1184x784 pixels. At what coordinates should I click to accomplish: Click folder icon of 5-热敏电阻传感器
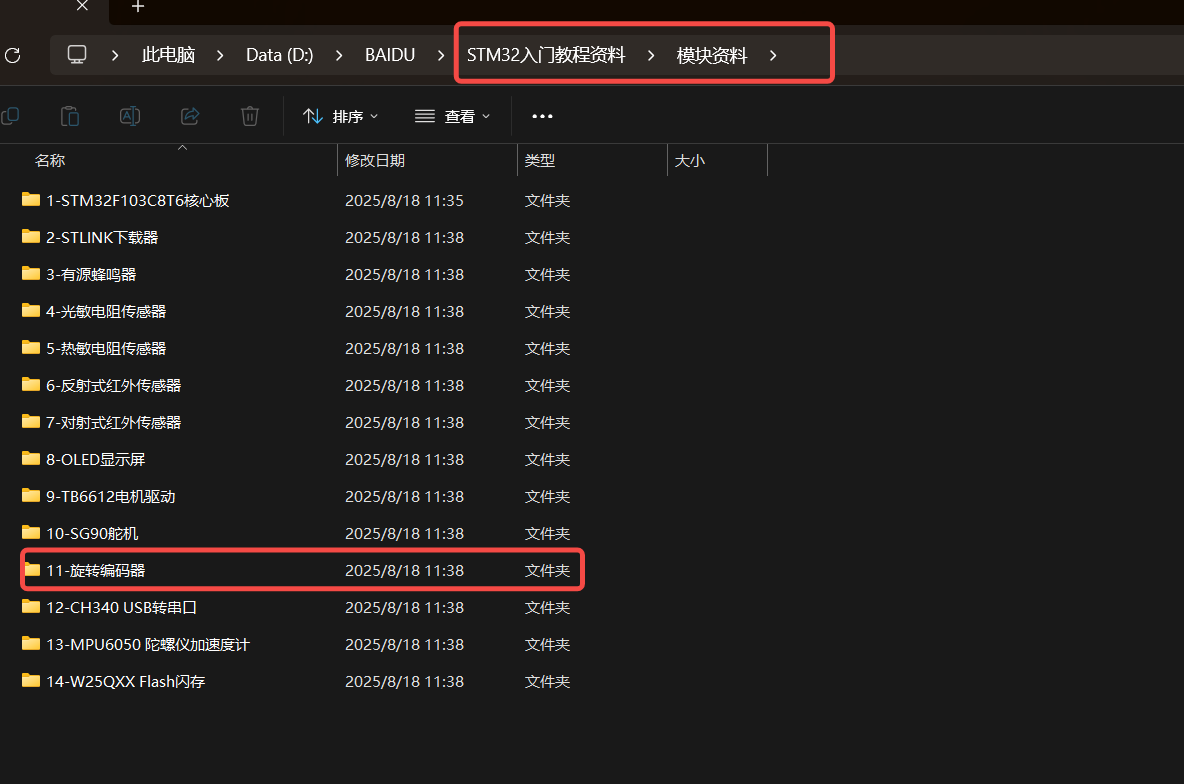(x=31, y=347)
